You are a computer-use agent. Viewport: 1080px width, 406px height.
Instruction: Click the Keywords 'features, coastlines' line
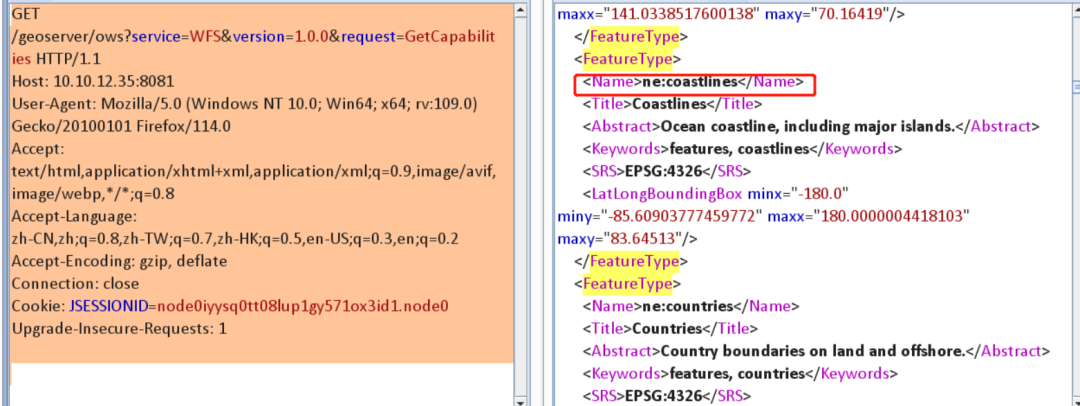[741, 149]
